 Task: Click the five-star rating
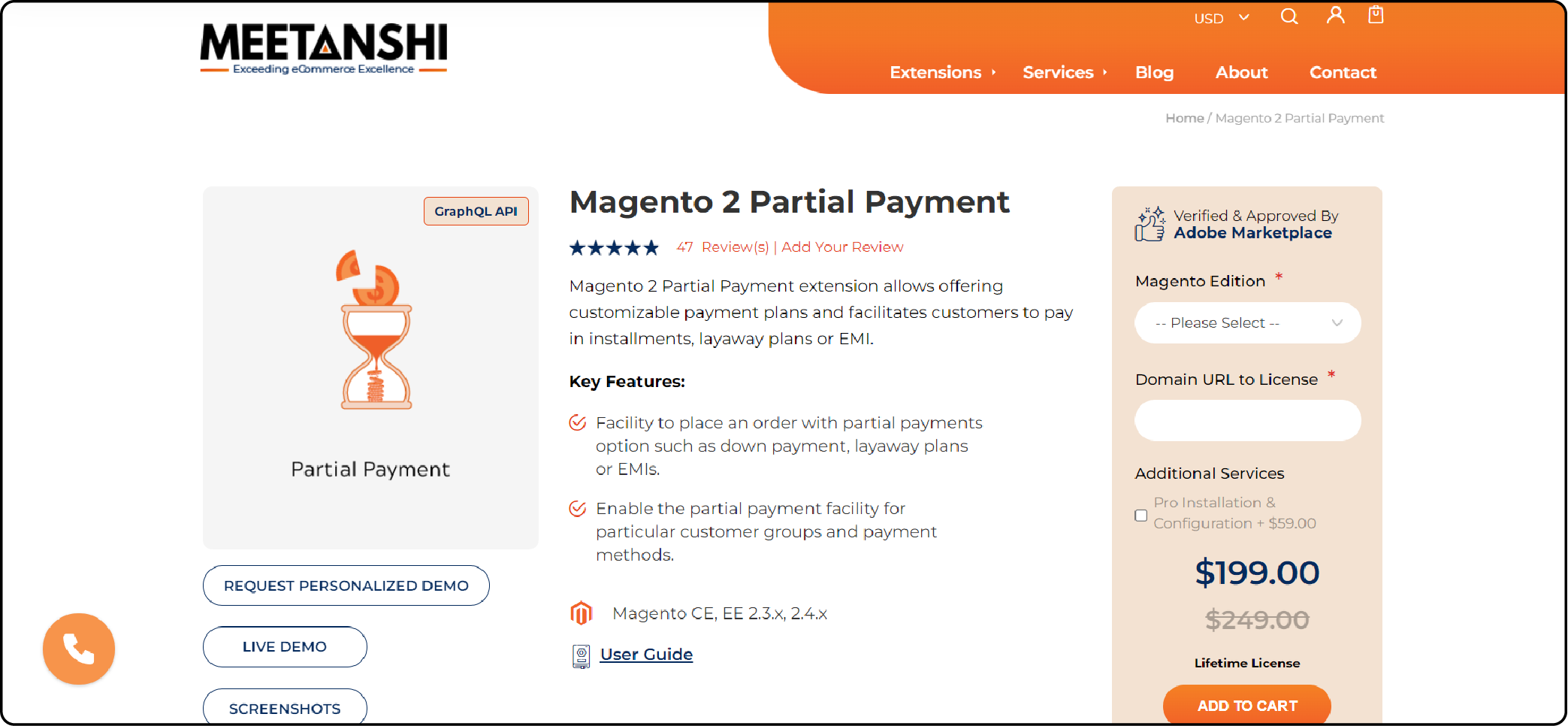(x=614, y=247)
